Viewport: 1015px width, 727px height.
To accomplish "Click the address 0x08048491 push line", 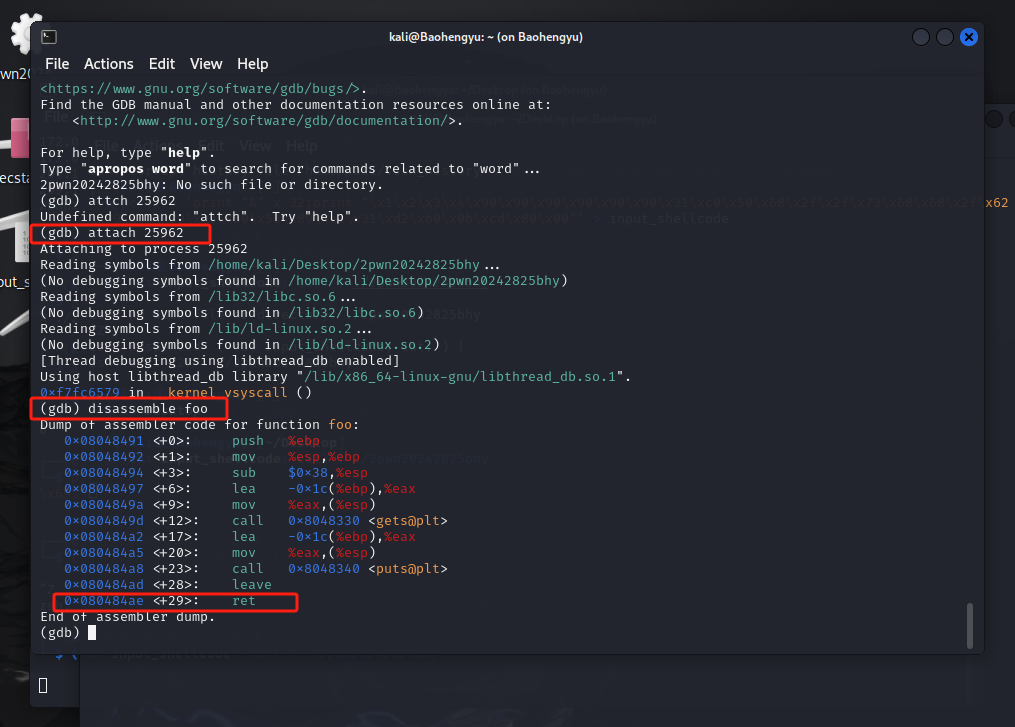I will pyautogui.click(x=192, y=441).
